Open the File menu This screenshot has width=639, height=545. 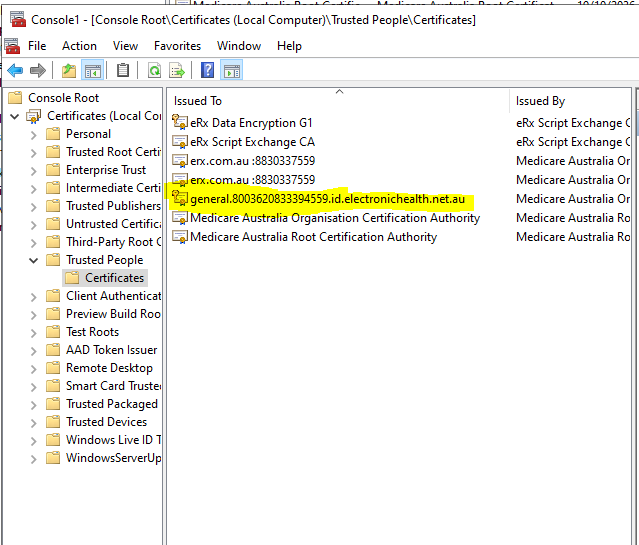click(x=37, y=46)
